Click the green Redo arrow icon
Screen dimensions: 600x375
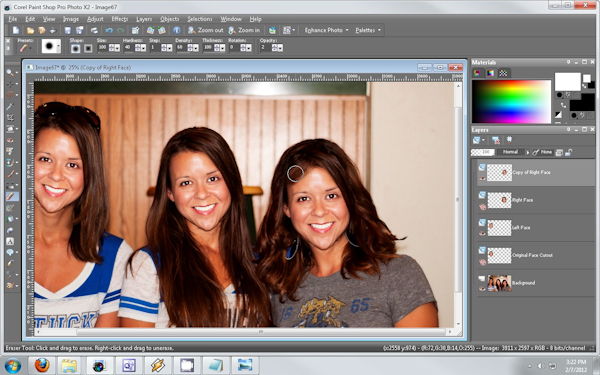(x=121, y=30)
